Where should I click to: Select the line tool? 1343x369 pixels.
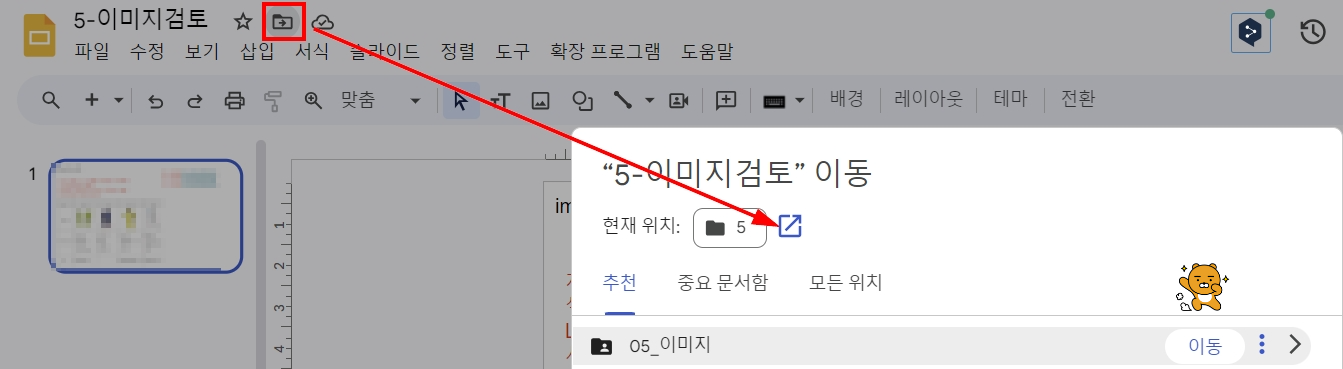pos(623,100)
